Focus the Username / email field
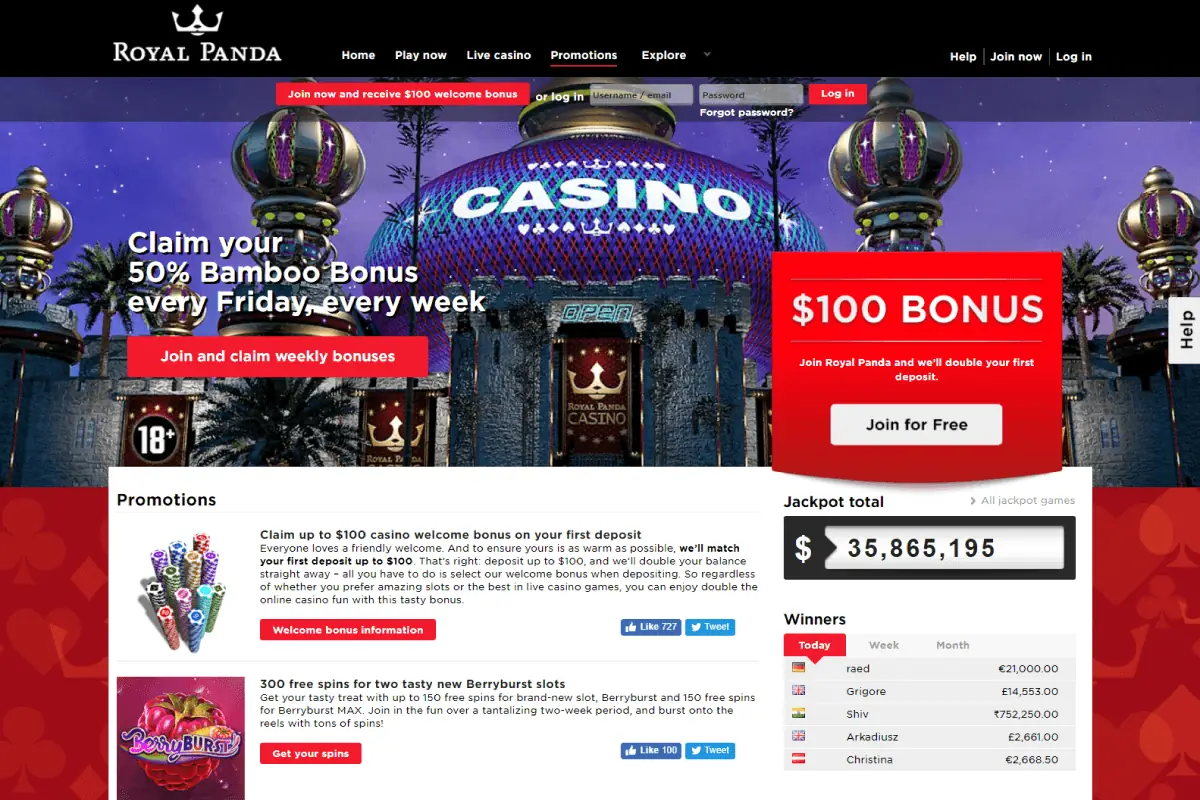 coord(641,95)
